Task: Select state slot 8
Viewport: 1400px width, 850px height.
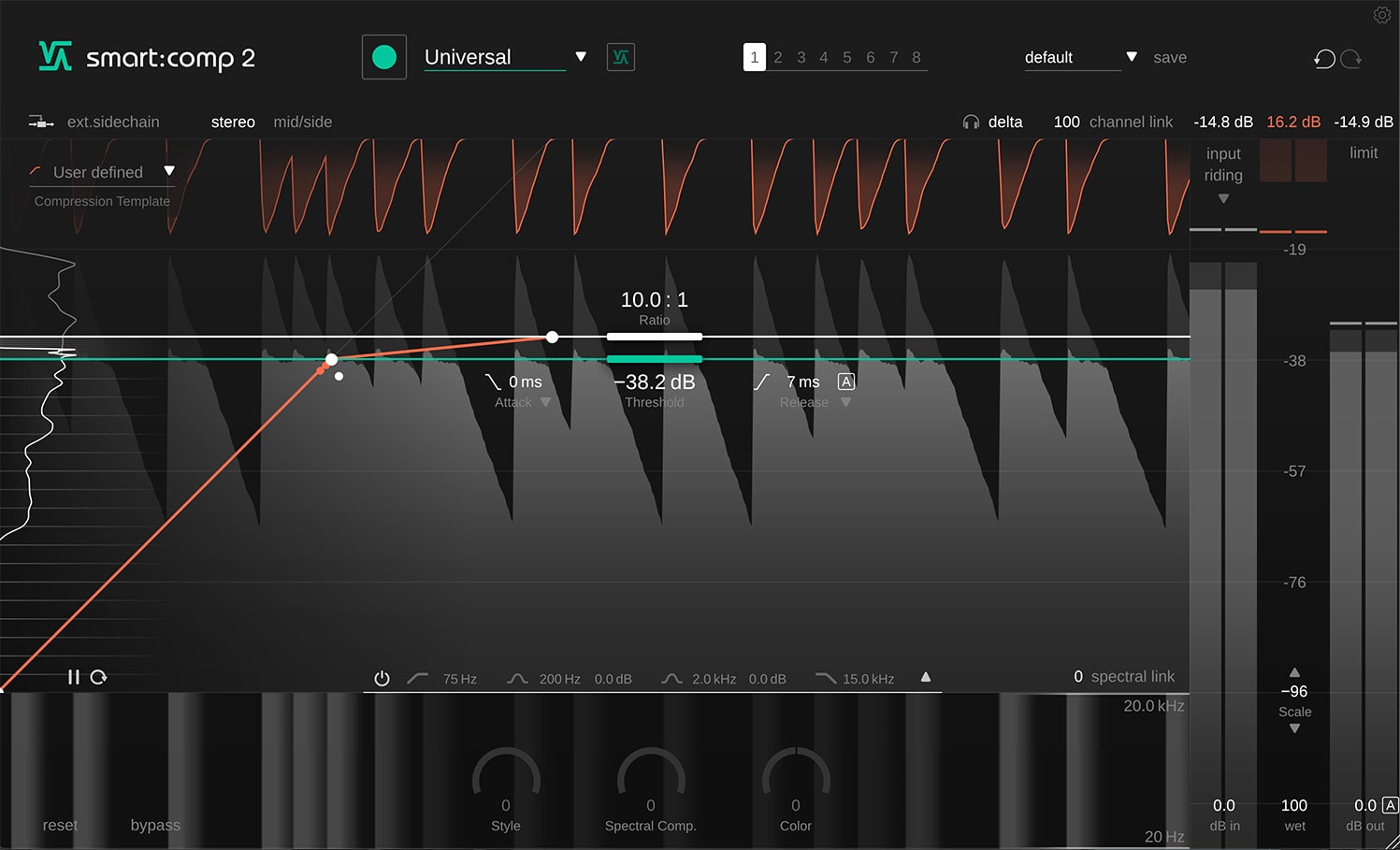Action: tap(916, 57)
